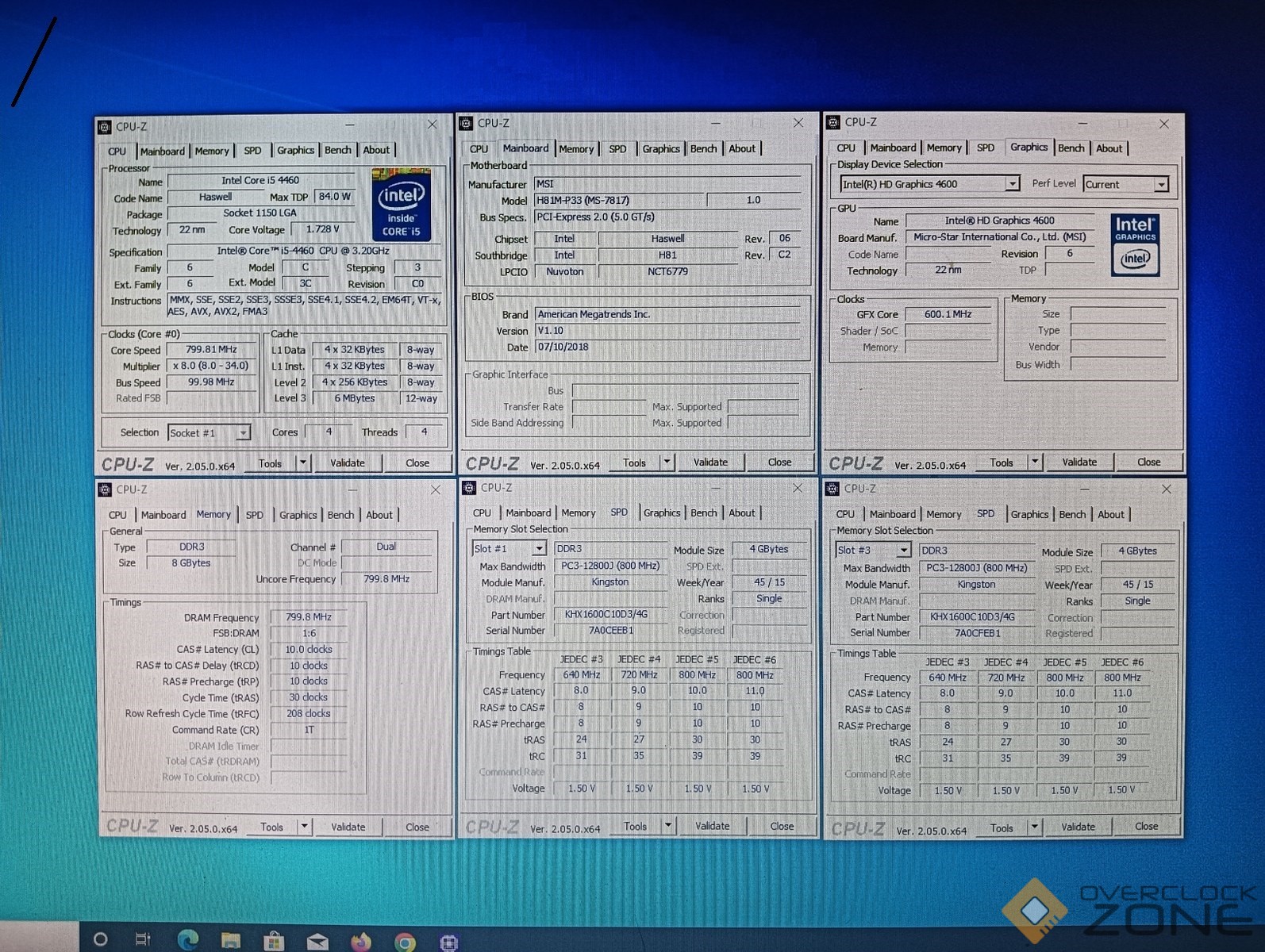
Task: Open Mail app from taskbar
Action: coord(317,942)
